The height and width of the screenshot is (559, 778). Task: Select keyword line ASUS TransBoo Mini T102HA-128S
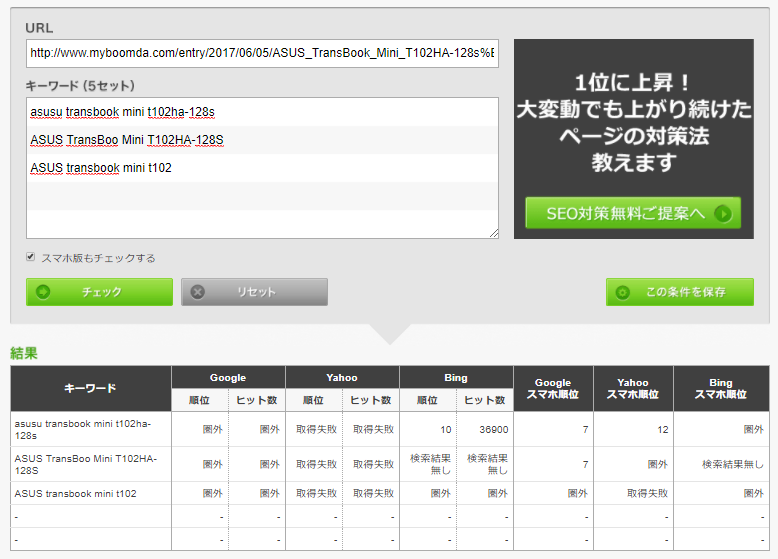[x=127, y=140]
